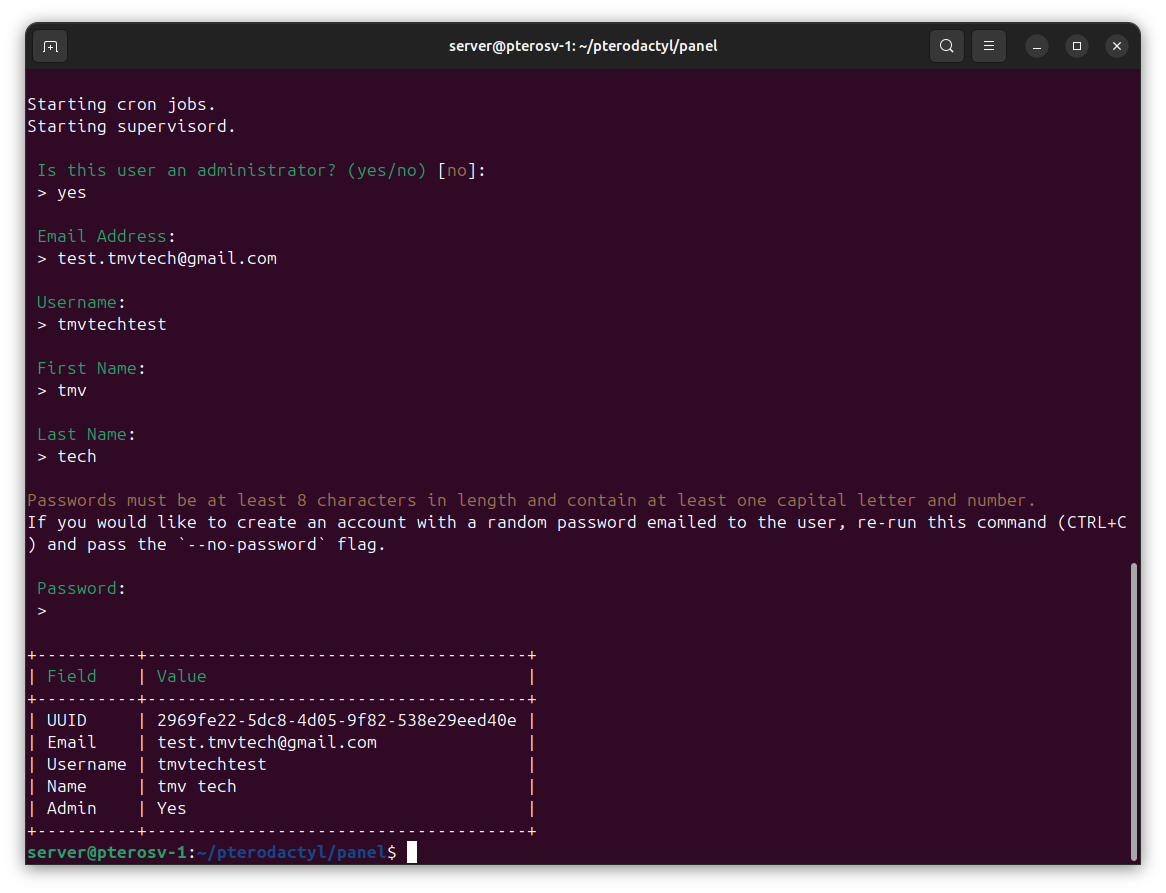
Task: Click the tab-with-plus icon top left
Action: [50, 45]
